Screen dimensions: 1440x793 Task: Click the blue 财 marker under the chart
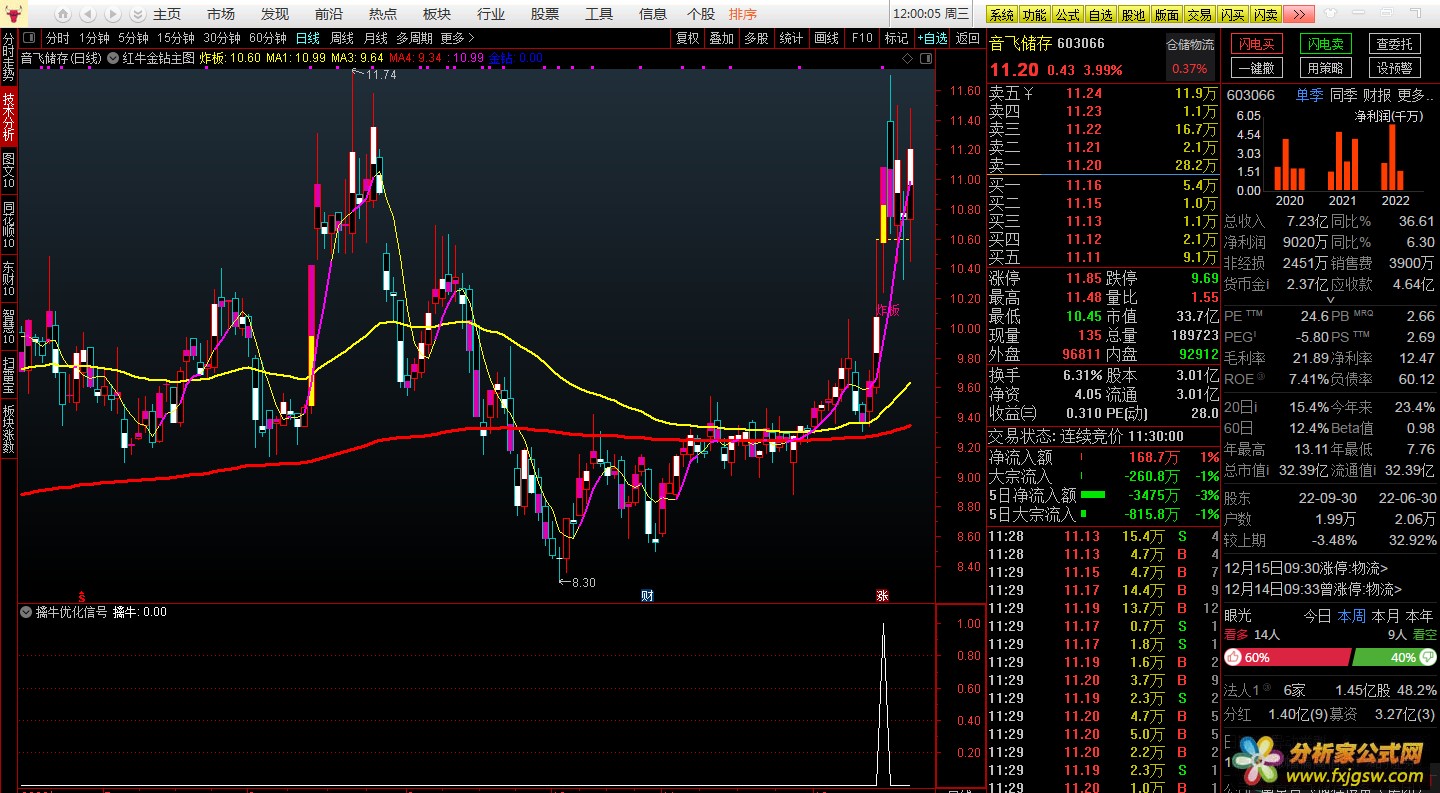(x=647, y=595)
